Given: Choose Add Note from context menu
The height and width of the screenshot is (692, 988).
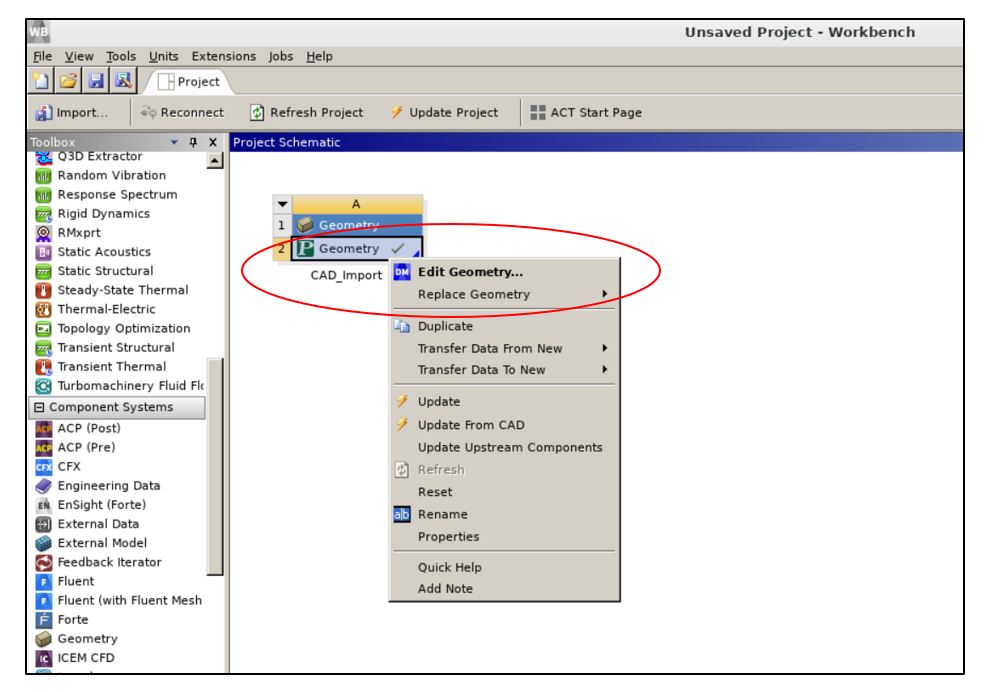Looking at the screenshot, I should [x=504, y=589].
